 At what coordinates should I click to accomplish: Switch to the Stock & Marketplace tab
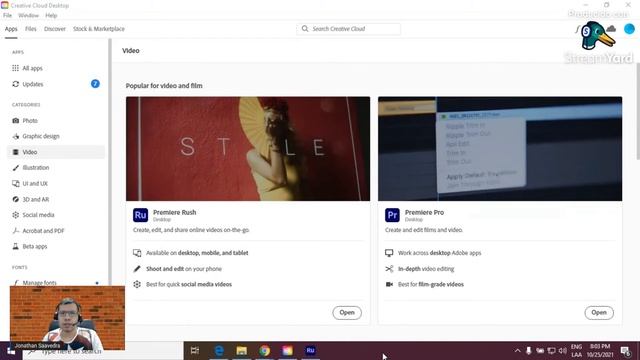99,29
